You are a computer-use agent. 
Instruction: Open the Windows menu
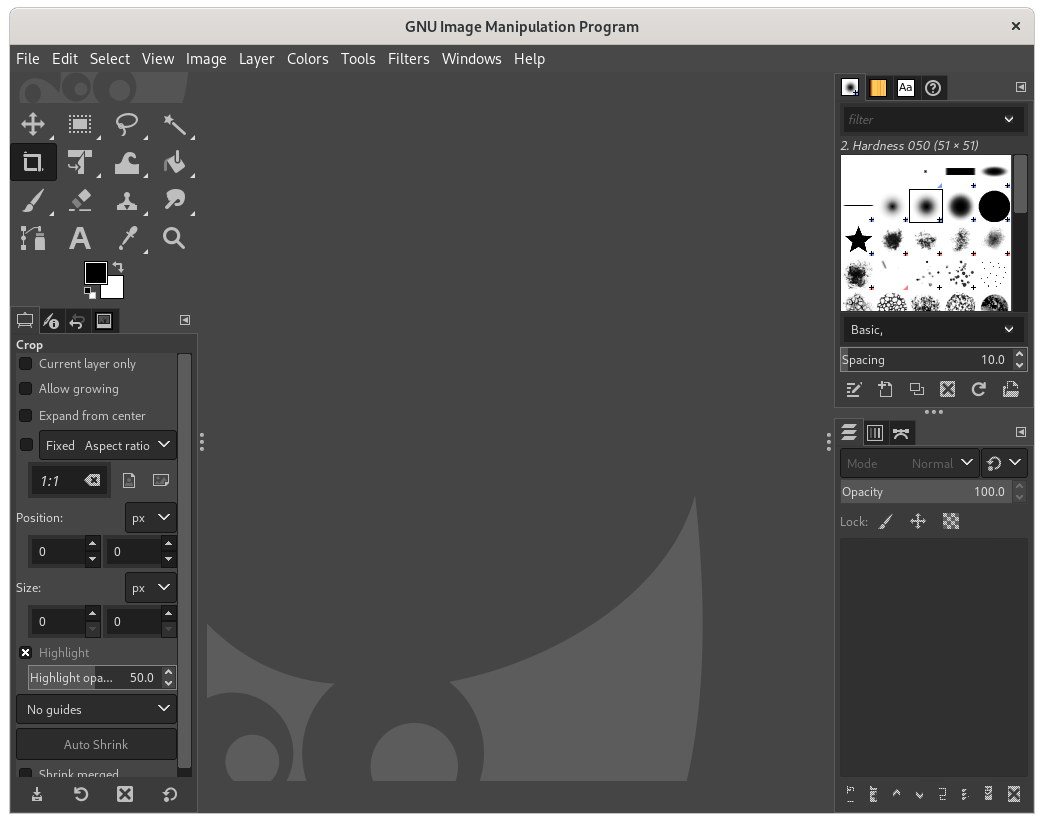click(x=471, y=59)
